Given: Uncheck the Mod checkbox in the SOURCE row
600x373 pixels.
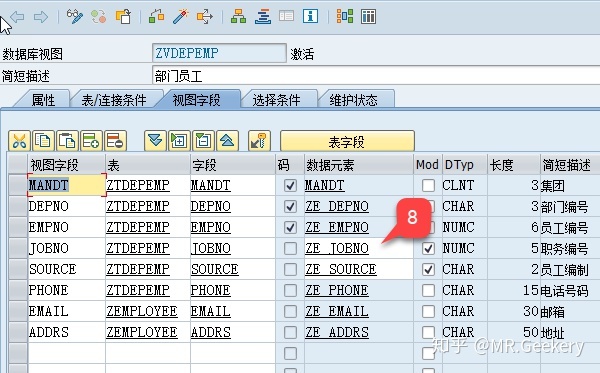Looking at the screenshot, I should [x=428, y=269].
